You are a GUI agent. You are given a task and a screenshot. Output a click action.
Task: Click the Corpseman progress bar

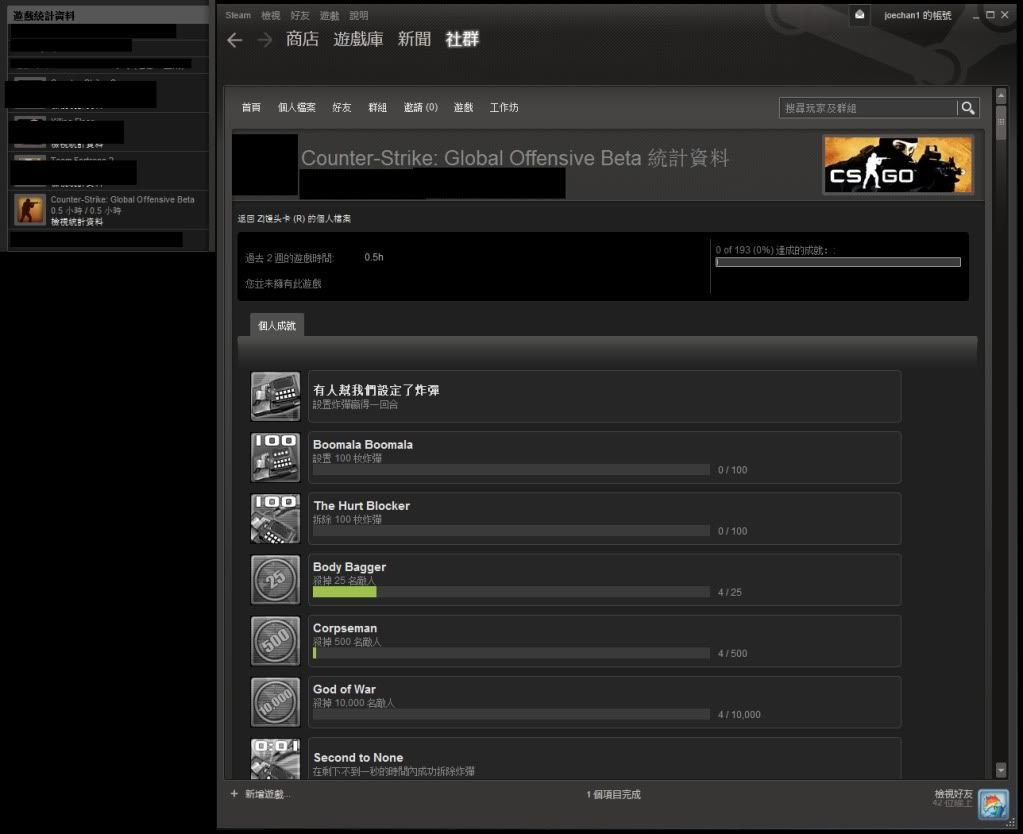[511, 653]
